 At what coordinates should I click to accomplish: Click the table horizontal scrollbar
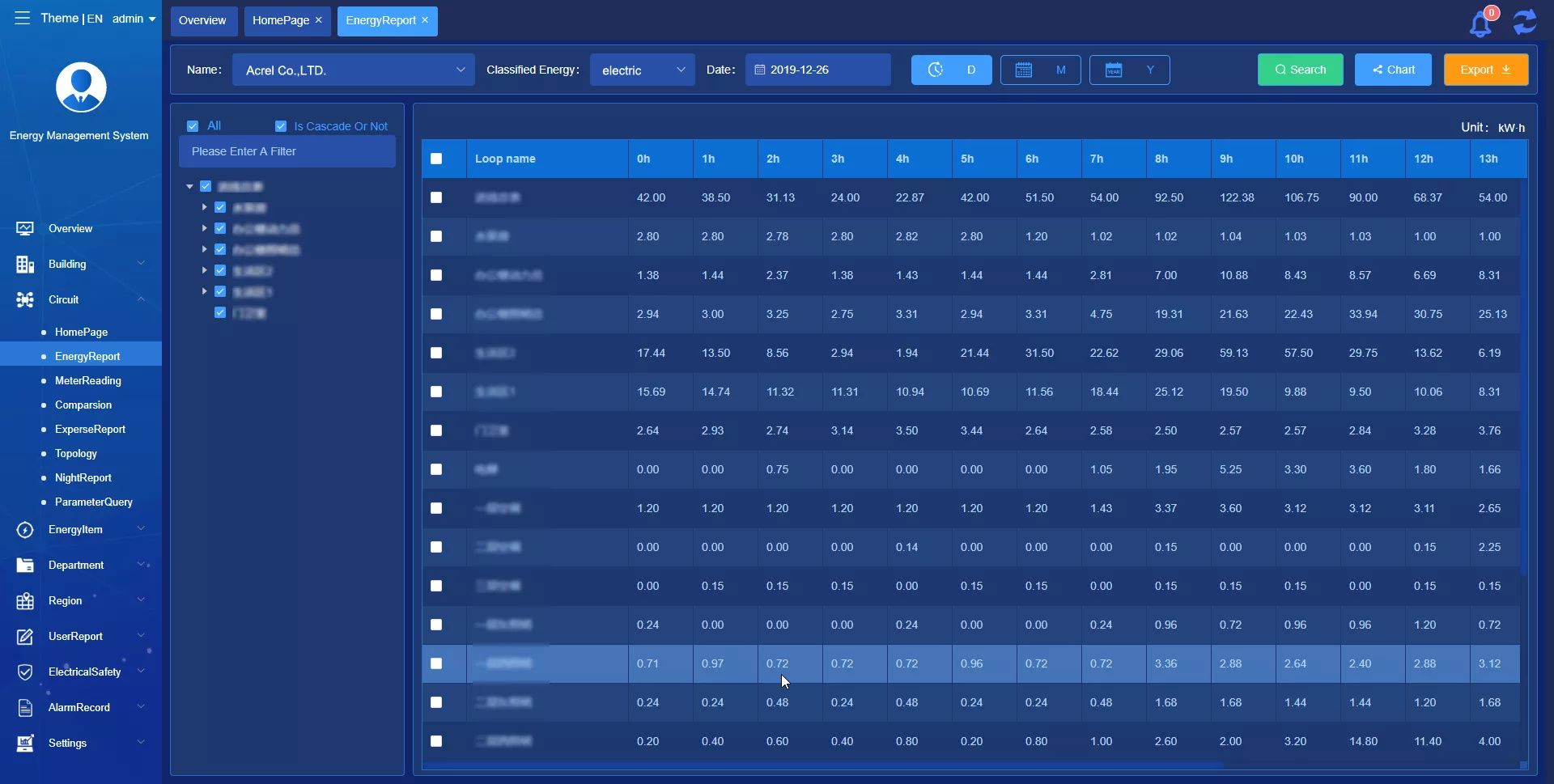[822, 765]
